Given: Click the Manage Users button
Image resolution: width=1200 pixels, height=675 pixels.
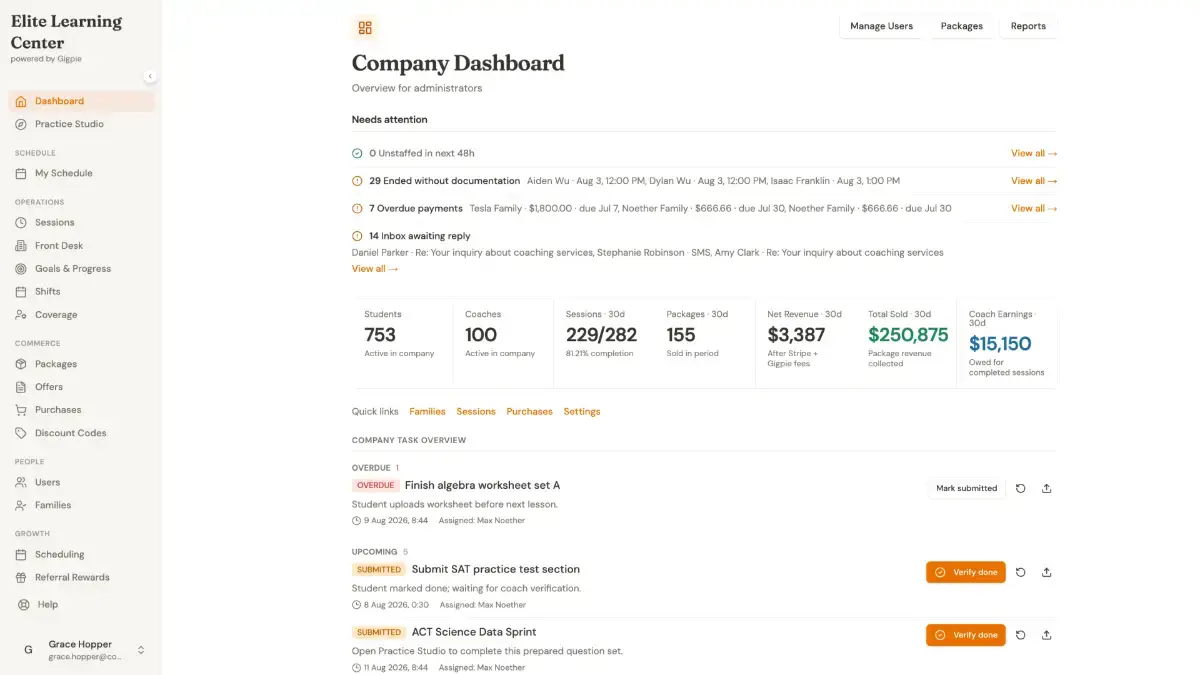Looking at the screenshot, I should 881,26.
